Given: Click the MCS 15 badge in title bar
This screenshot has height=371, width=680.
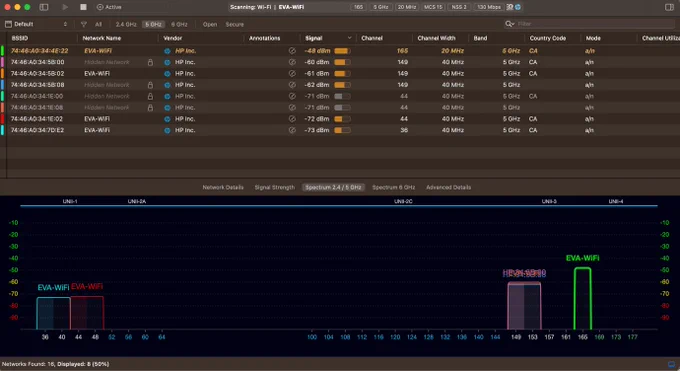Looking at the screenshot, I should pyautogui.click(x=433, y=7).
